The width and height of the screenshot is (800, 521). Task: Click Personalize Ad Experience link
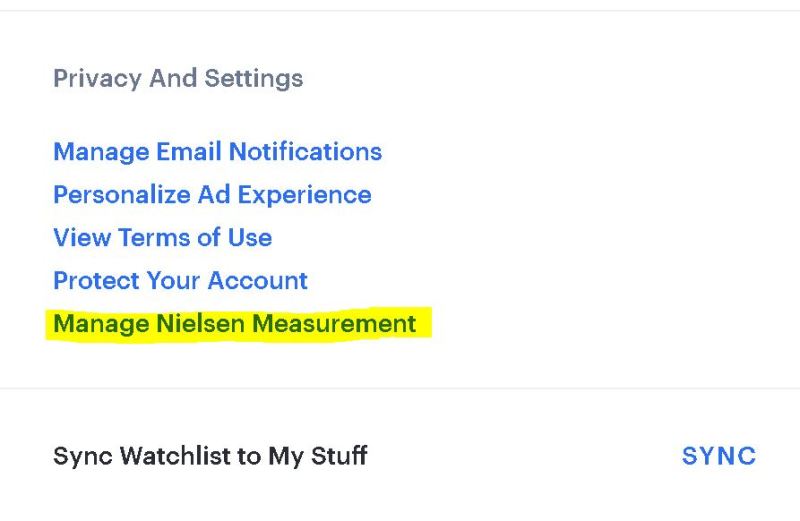[x=212, y=195]
